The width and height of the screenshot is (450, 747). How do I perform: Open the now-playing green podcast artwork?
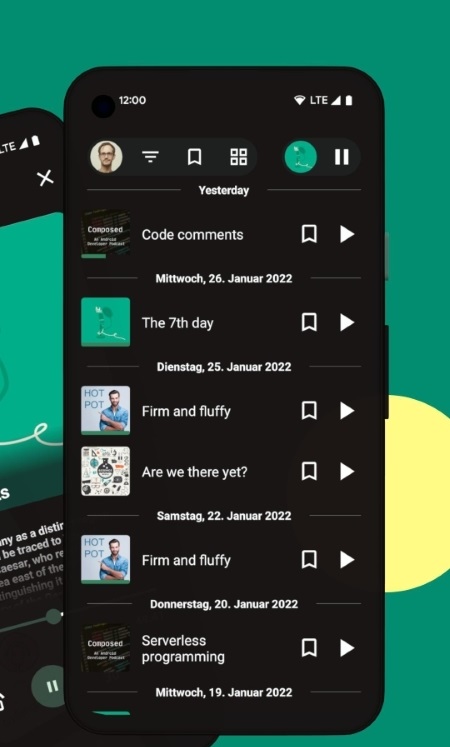(x=300, y=157)
